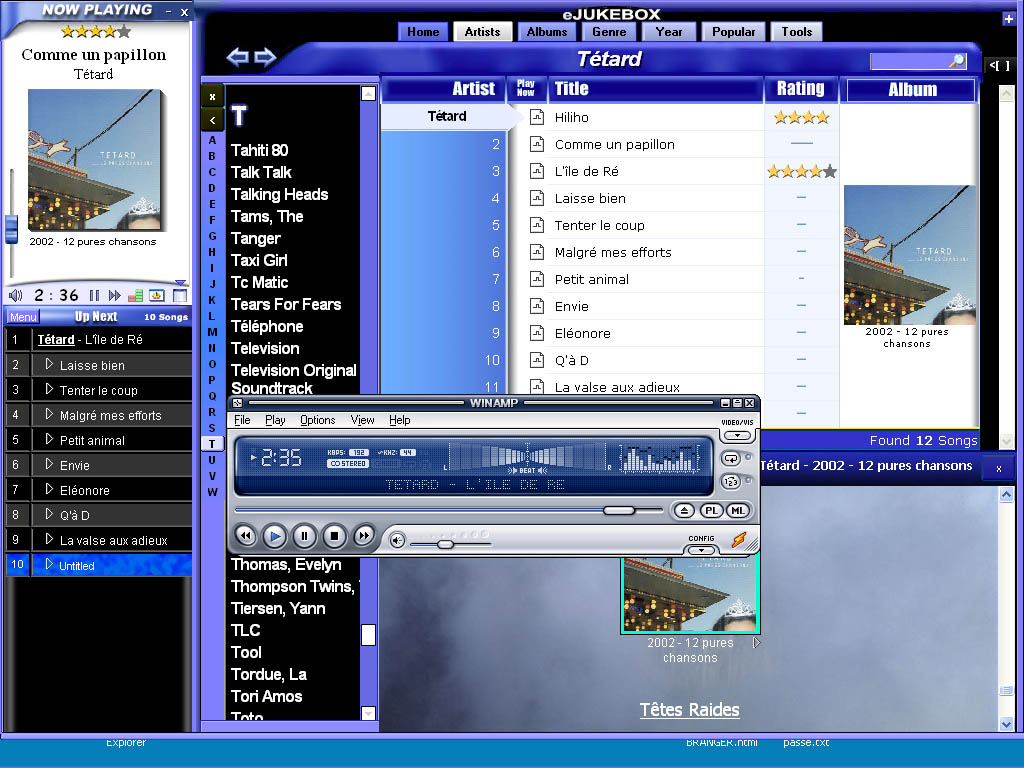Viewport: 1024px width, 768px height.
Task: Open the Up Next Menu
Action: coord(24,317)
